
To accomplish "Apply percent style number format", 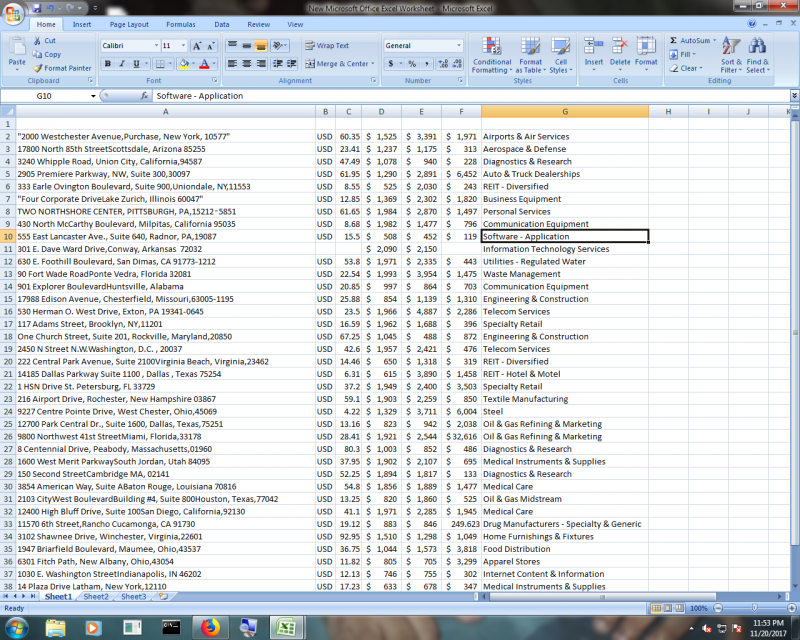I will coord(412,63).
